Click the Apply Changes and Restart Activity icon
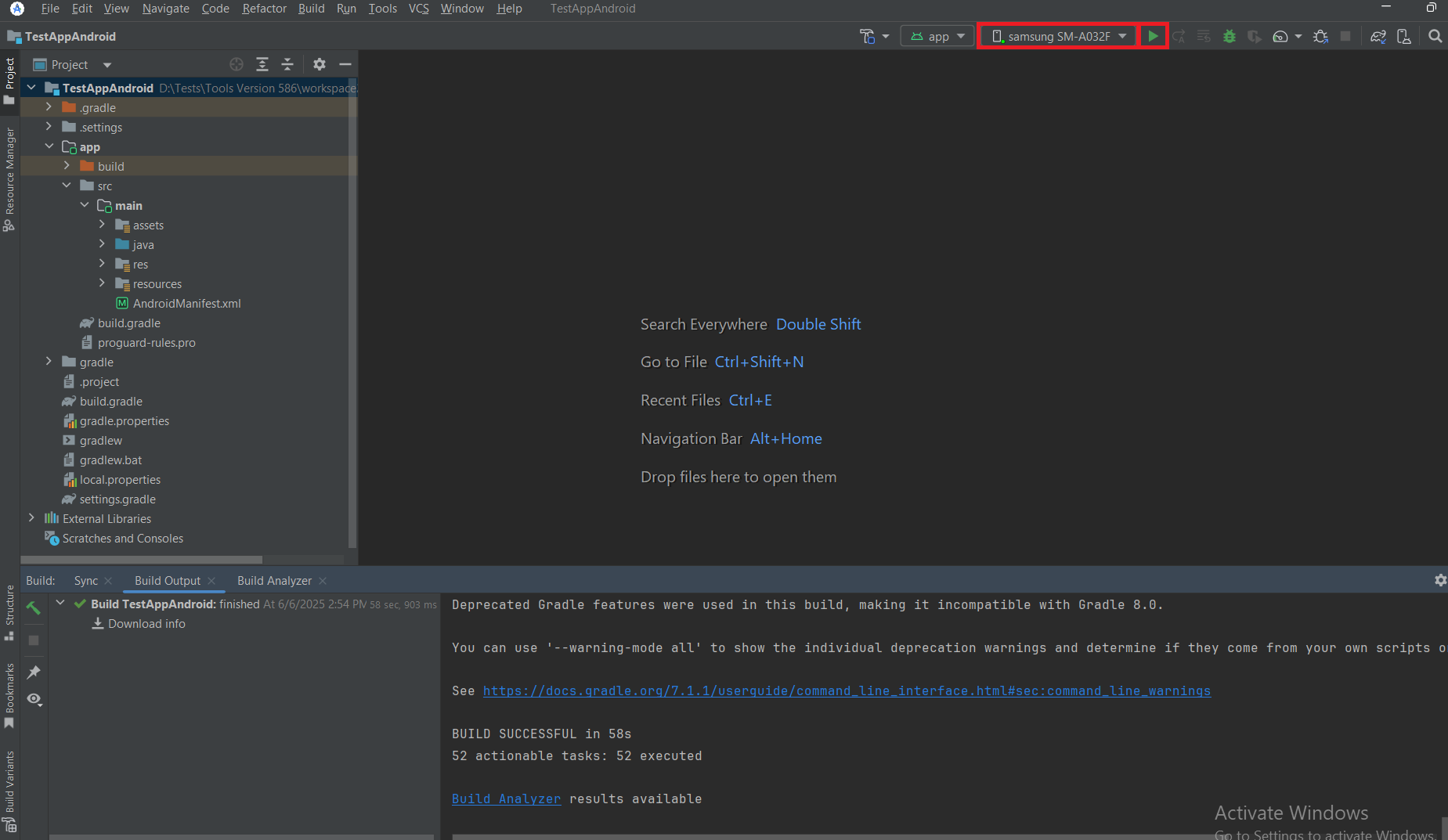Screen dimensions: 1448x840 1178,36
